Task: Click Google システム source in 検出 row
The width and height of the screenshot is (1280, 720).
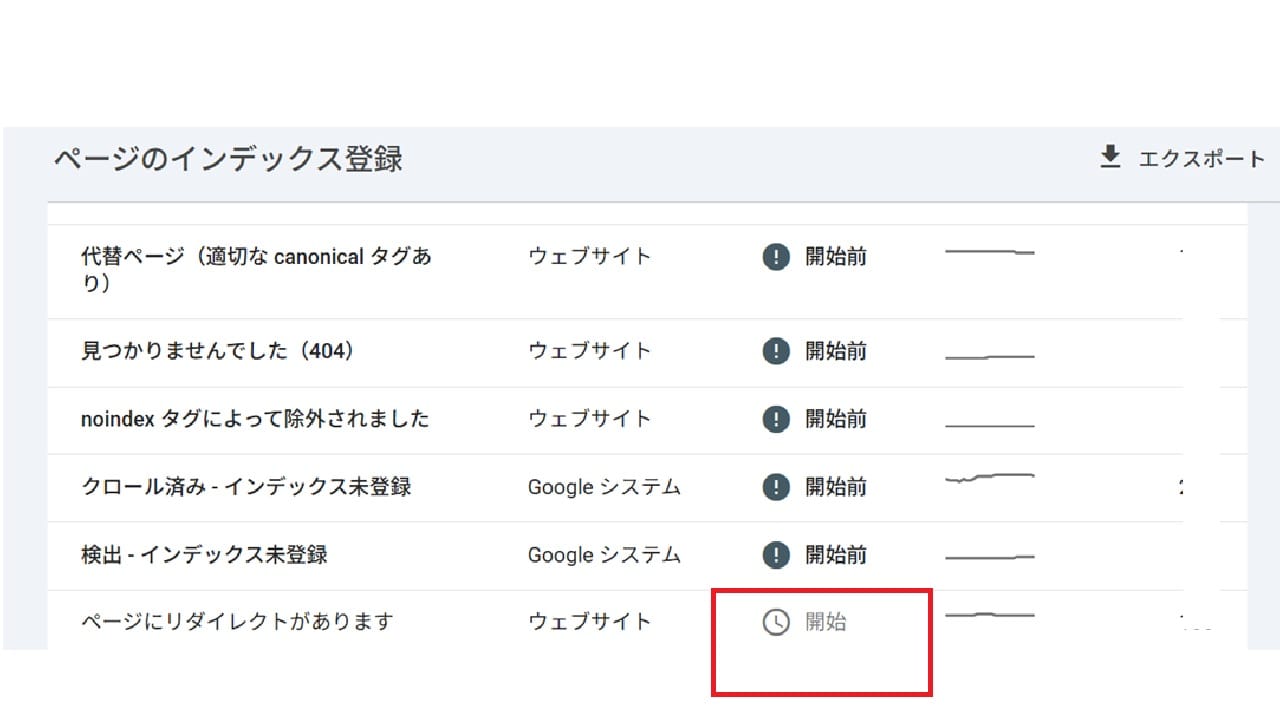Action: click(x=604, y=555)
